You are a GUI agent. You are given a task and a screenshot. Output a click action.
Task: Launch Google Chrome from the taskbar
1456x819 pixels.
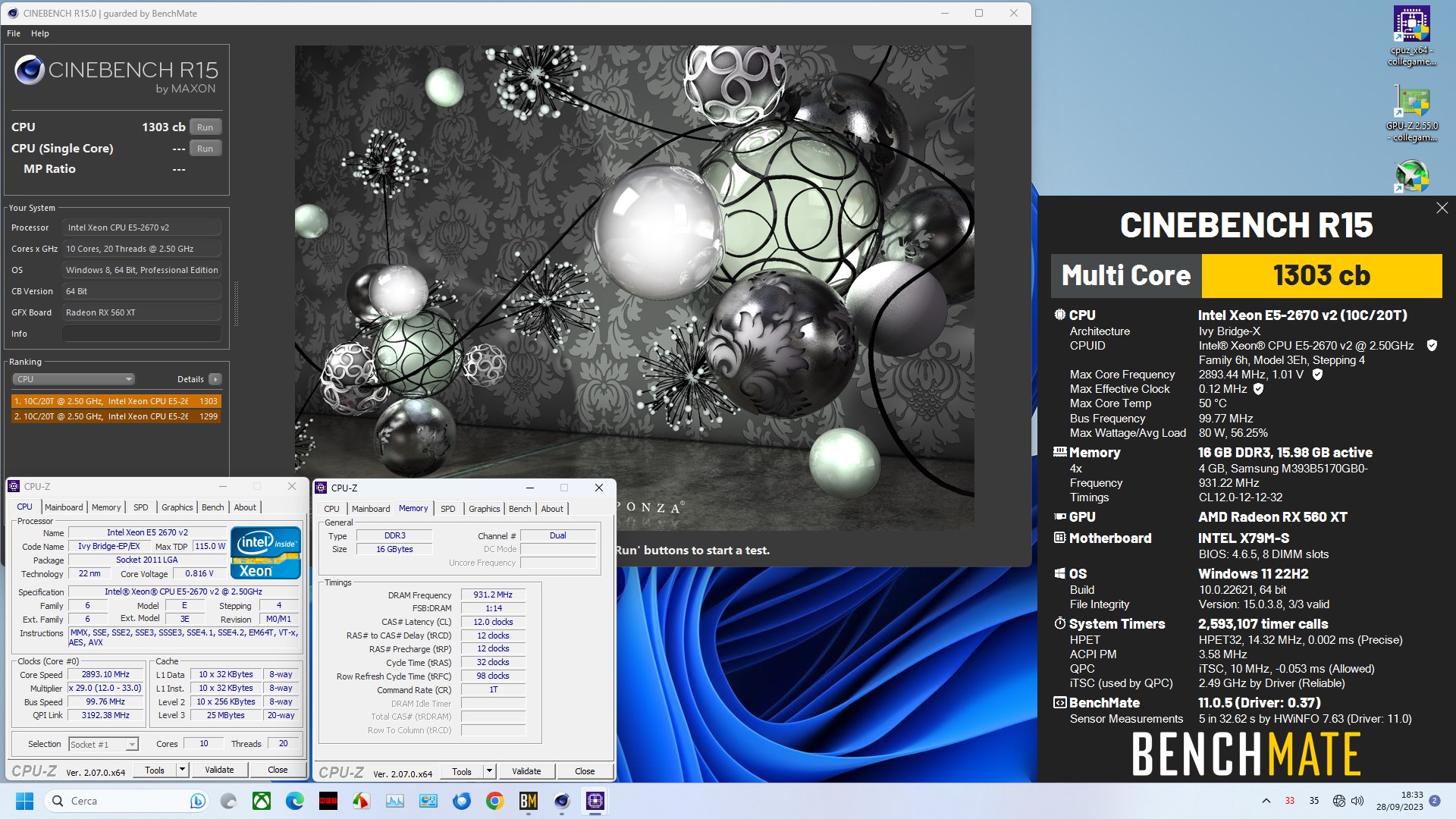click(x=495, y=801)
